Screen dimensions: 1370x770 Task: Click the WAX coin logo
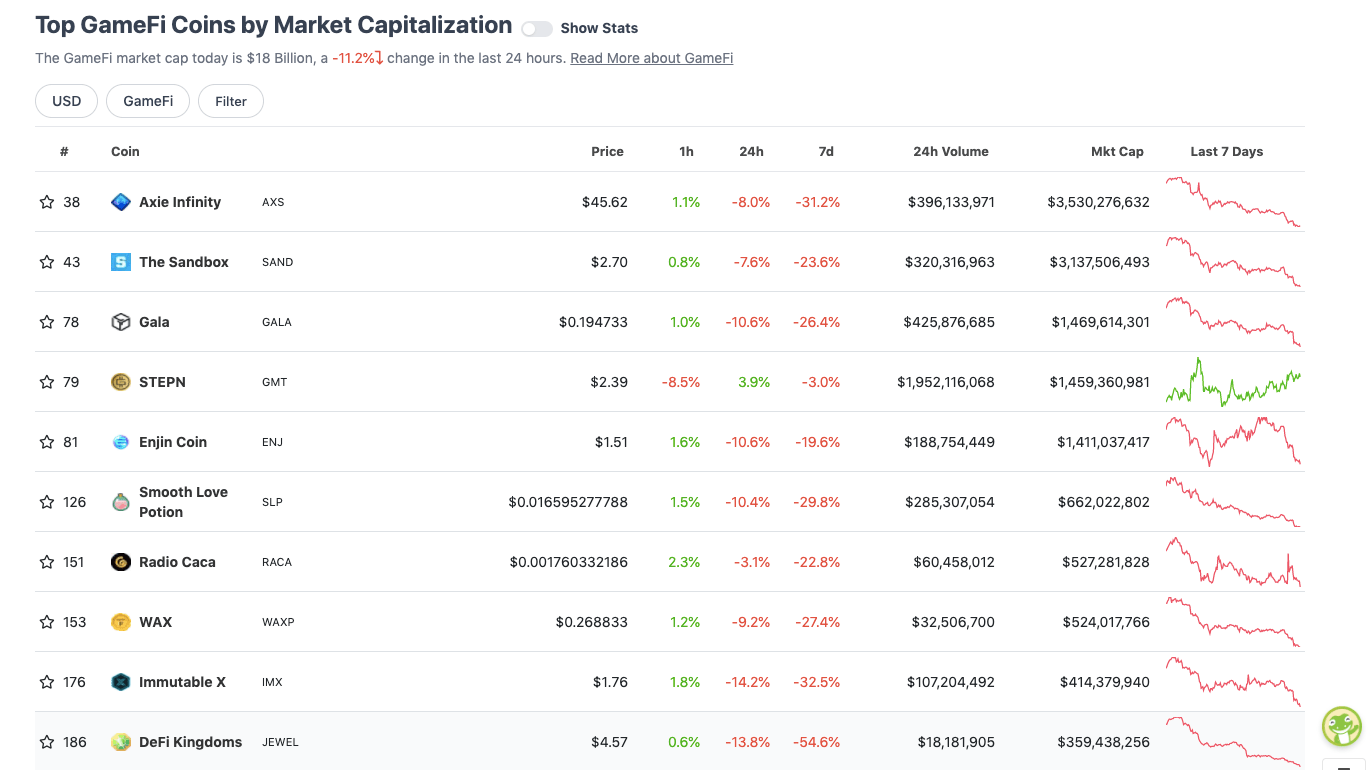point(121,622)
